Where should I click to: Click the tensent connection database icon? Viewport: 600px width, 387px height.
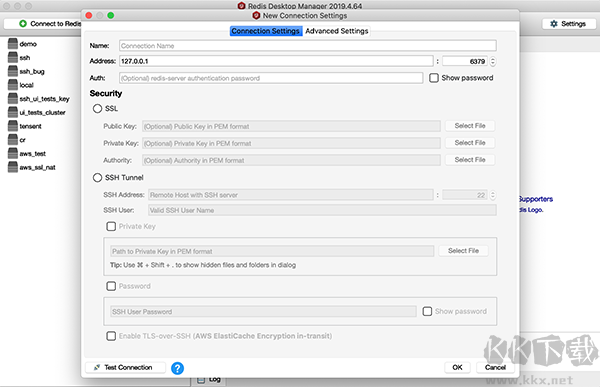pos(13,126)
